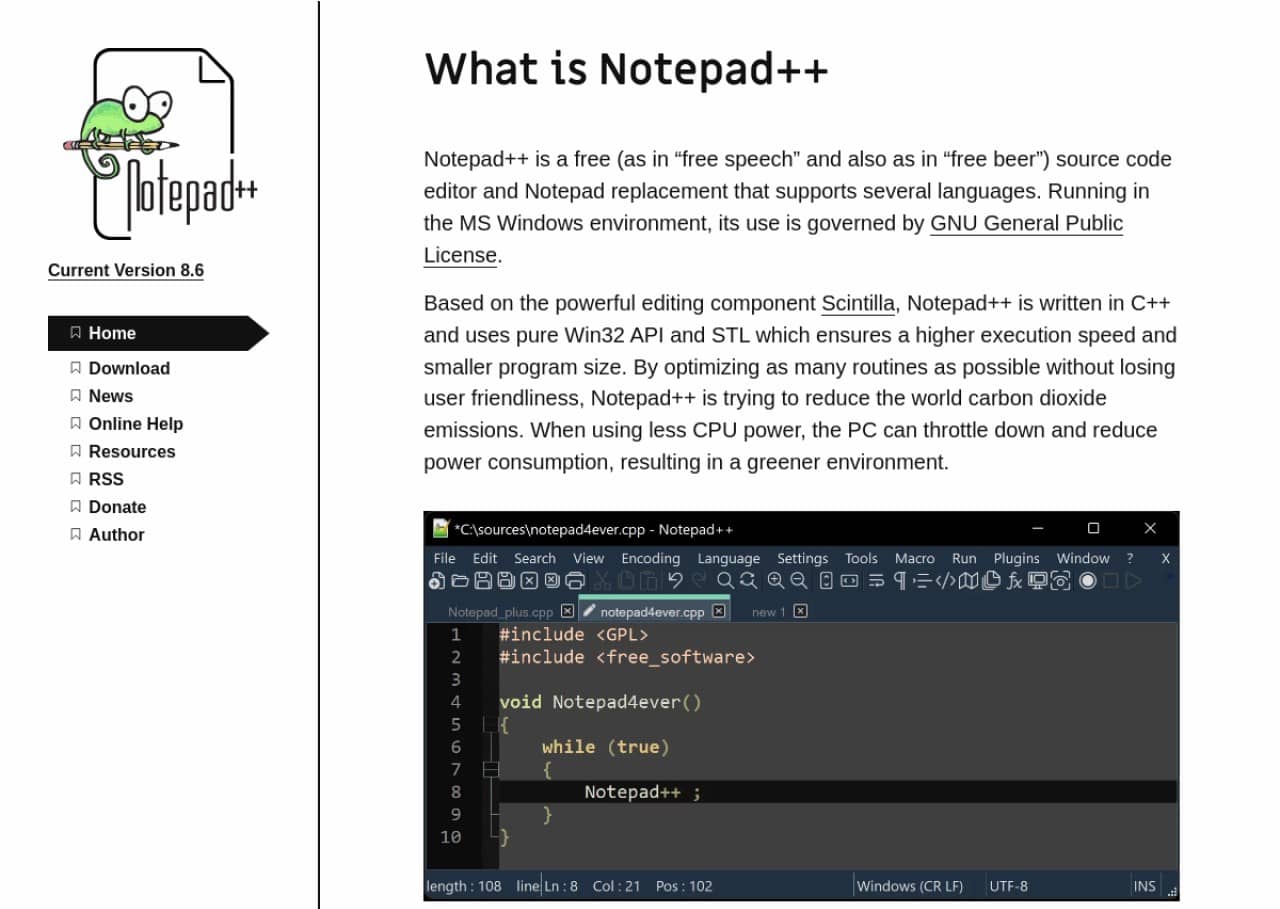Open the News sidebar link
Image resolution: width=1280 pixels, height=909 pixels.
[x=110, y=396]
